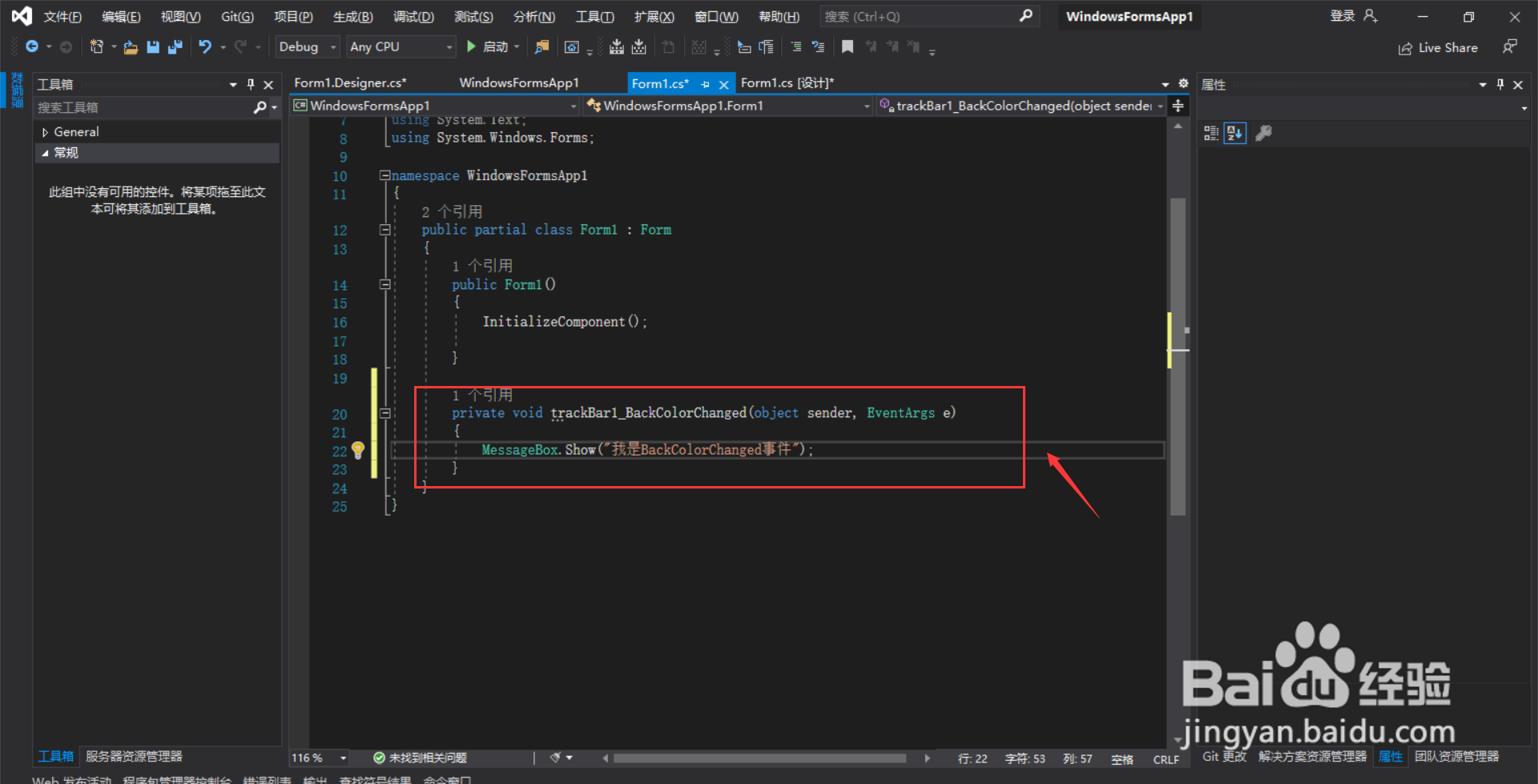Click the navigate backward arrow icon
This screenshot has width=1538, height=784.
[x=32, y=47]
